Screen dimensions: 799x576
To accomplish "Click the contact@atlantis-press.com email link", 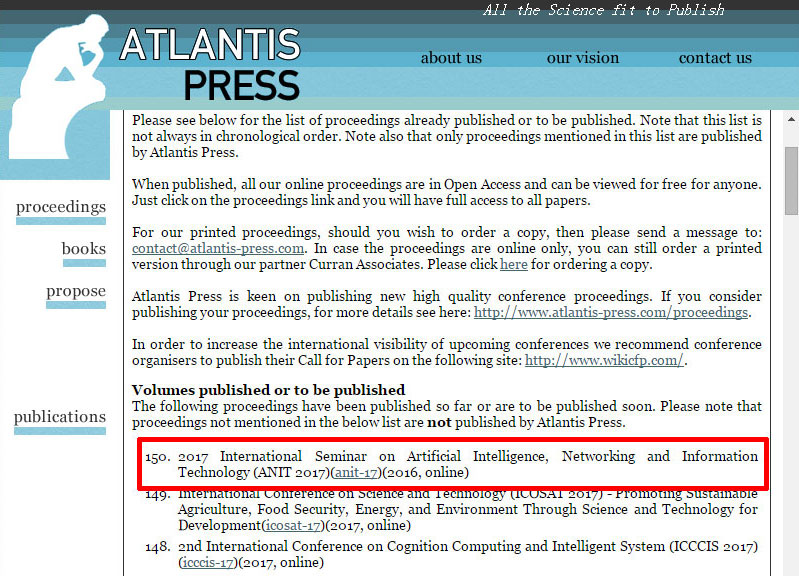I will click(218, 248).
